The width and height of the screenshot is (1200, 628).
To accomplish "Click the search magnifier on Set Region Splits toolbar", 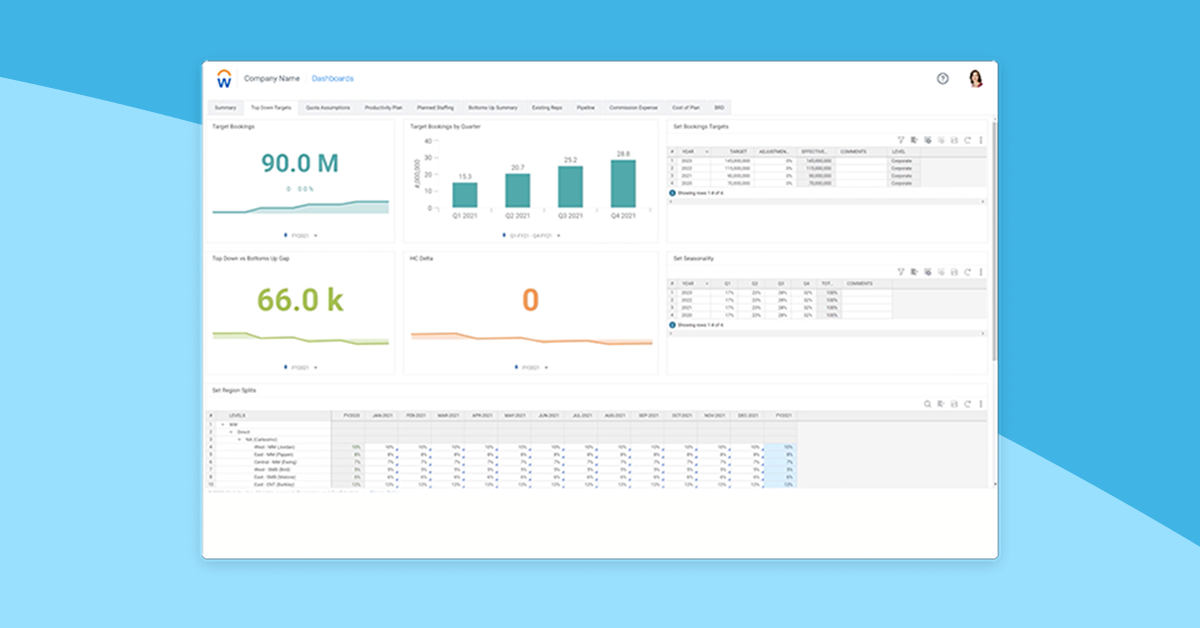I will click(x=927, y=403).
